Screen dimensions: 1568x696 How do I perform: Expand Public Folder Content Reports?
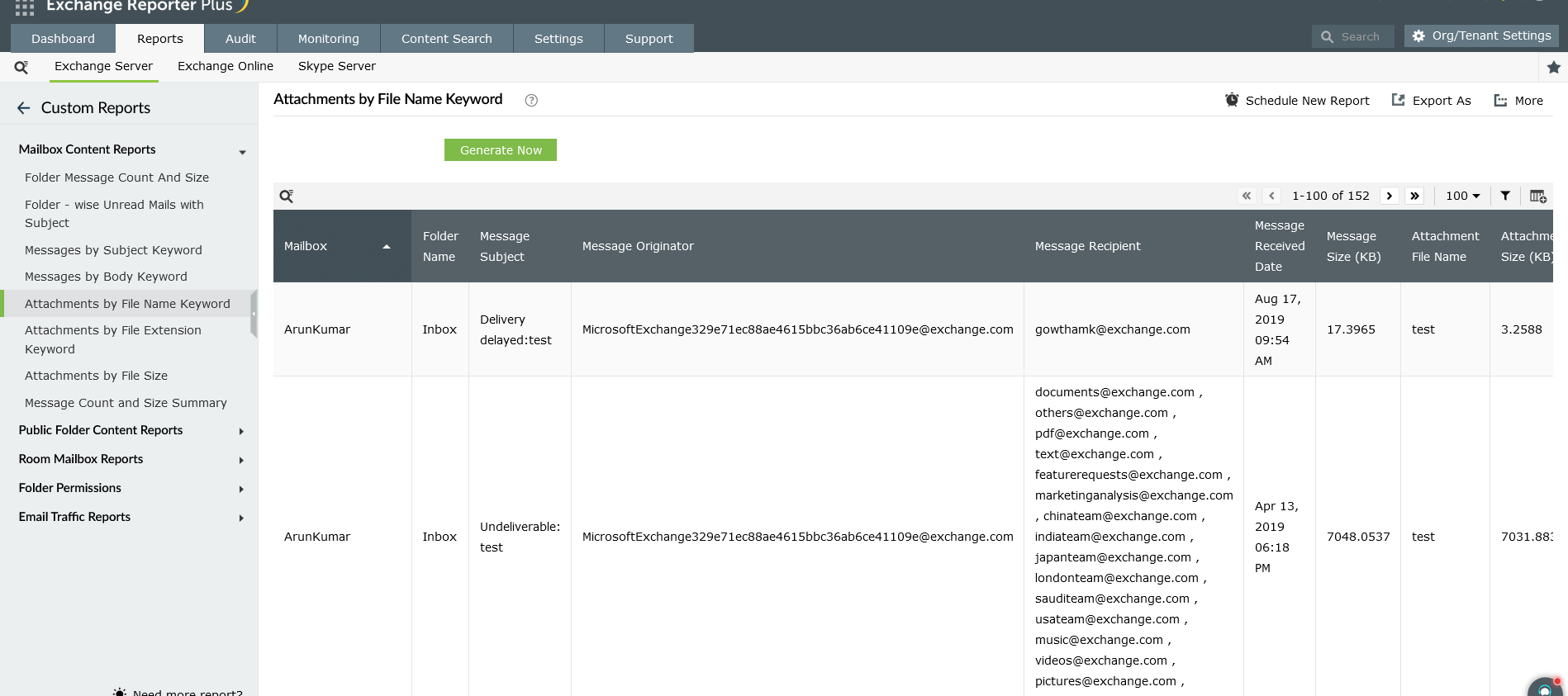pyautogui.click(x=241, y=431)
